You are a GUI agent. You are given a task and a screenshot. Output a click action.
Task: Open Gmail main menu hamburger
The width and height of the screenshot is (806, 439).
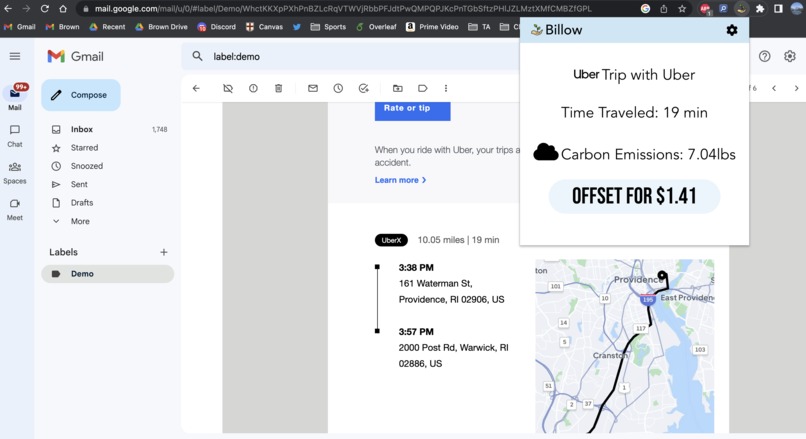point(15,56)
